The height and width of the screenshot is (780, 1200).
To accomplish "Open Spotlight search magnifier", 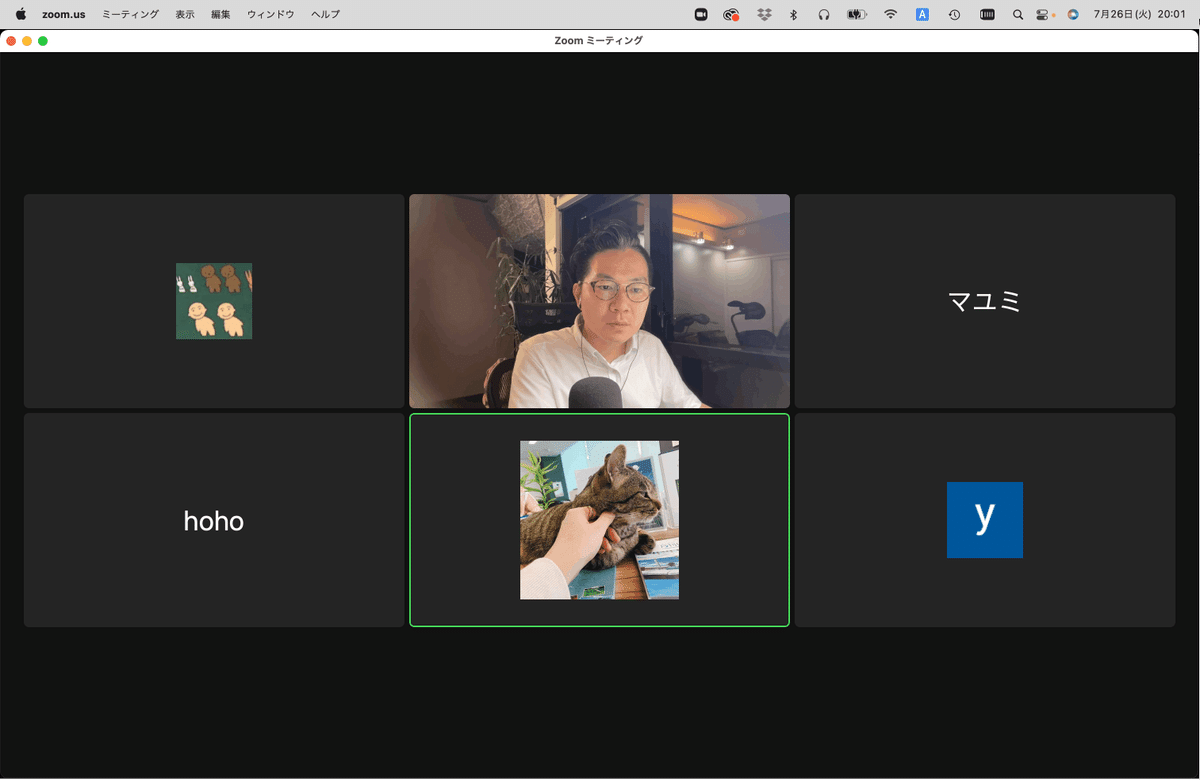I will tap(1018, 14).
